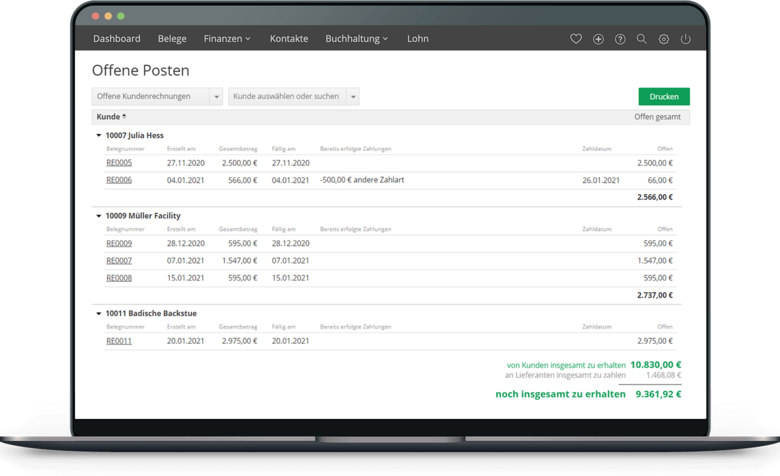Expand the Finanzen menu
The height and width of the screenshot is (476, 780).
(227, 39)
